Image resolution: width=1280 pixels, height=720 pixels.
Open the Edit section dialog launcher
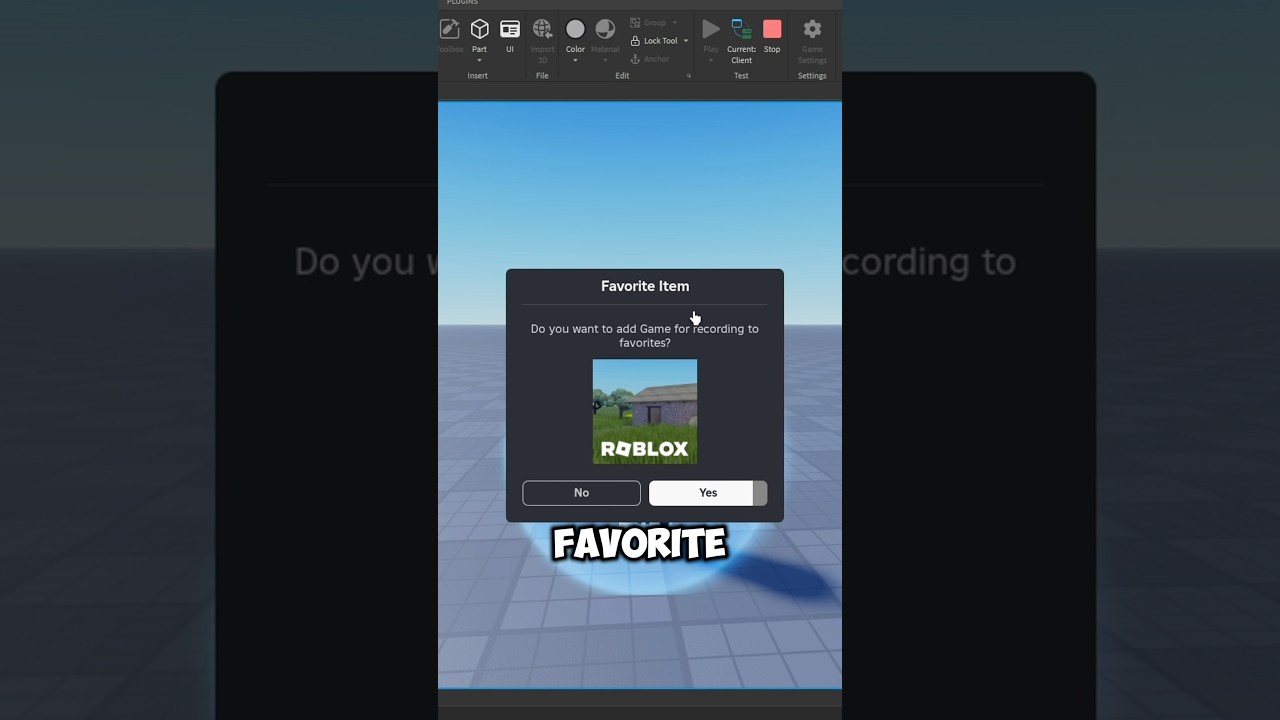(688, 76)
